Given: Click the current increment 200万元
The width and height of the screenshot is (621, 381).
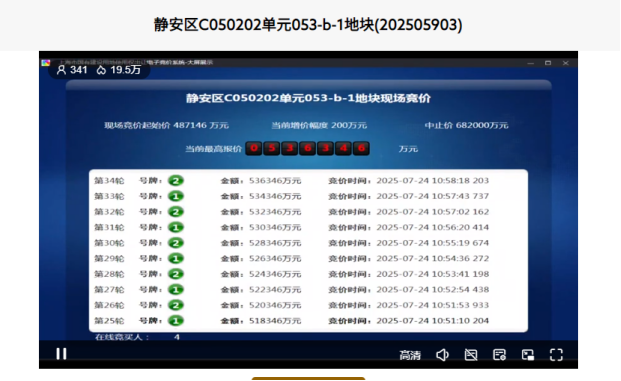Looking at the screenshot, I should tap(349, 125).
